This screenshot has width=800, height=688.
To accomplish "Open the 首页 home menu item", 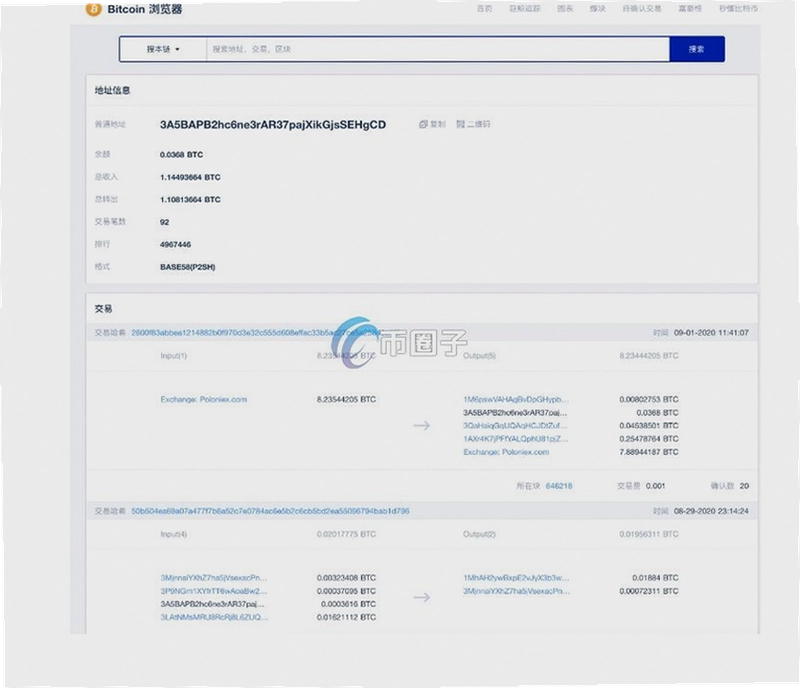I will point(484,9).
